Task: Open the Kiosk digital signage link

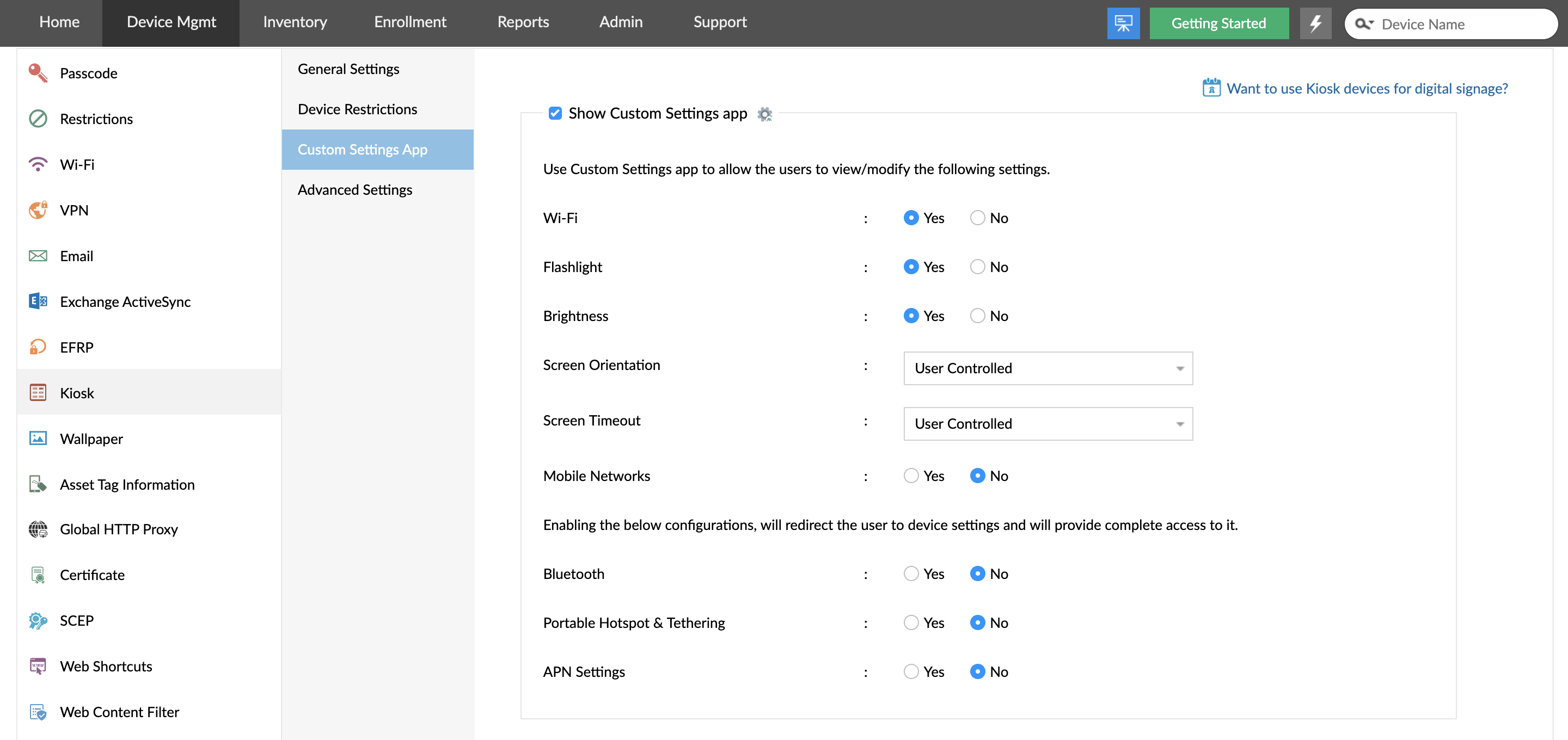Action: tap(1367, 88)
